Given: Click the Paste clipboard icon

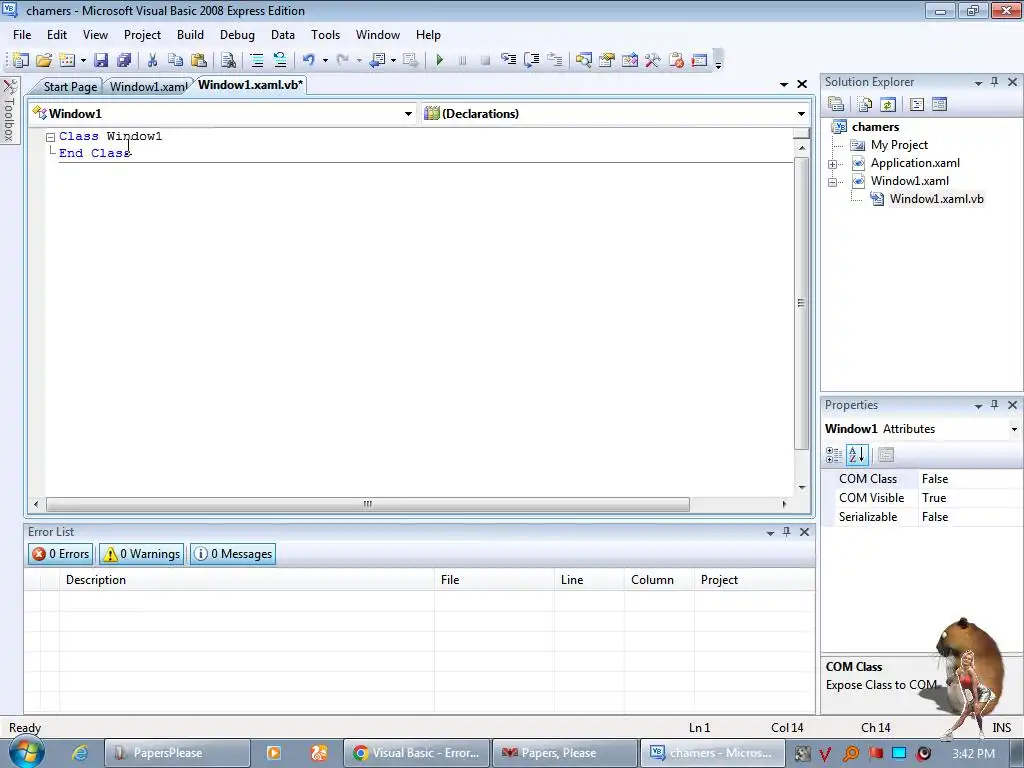Looking at the screenshot, I should (199, 60).
